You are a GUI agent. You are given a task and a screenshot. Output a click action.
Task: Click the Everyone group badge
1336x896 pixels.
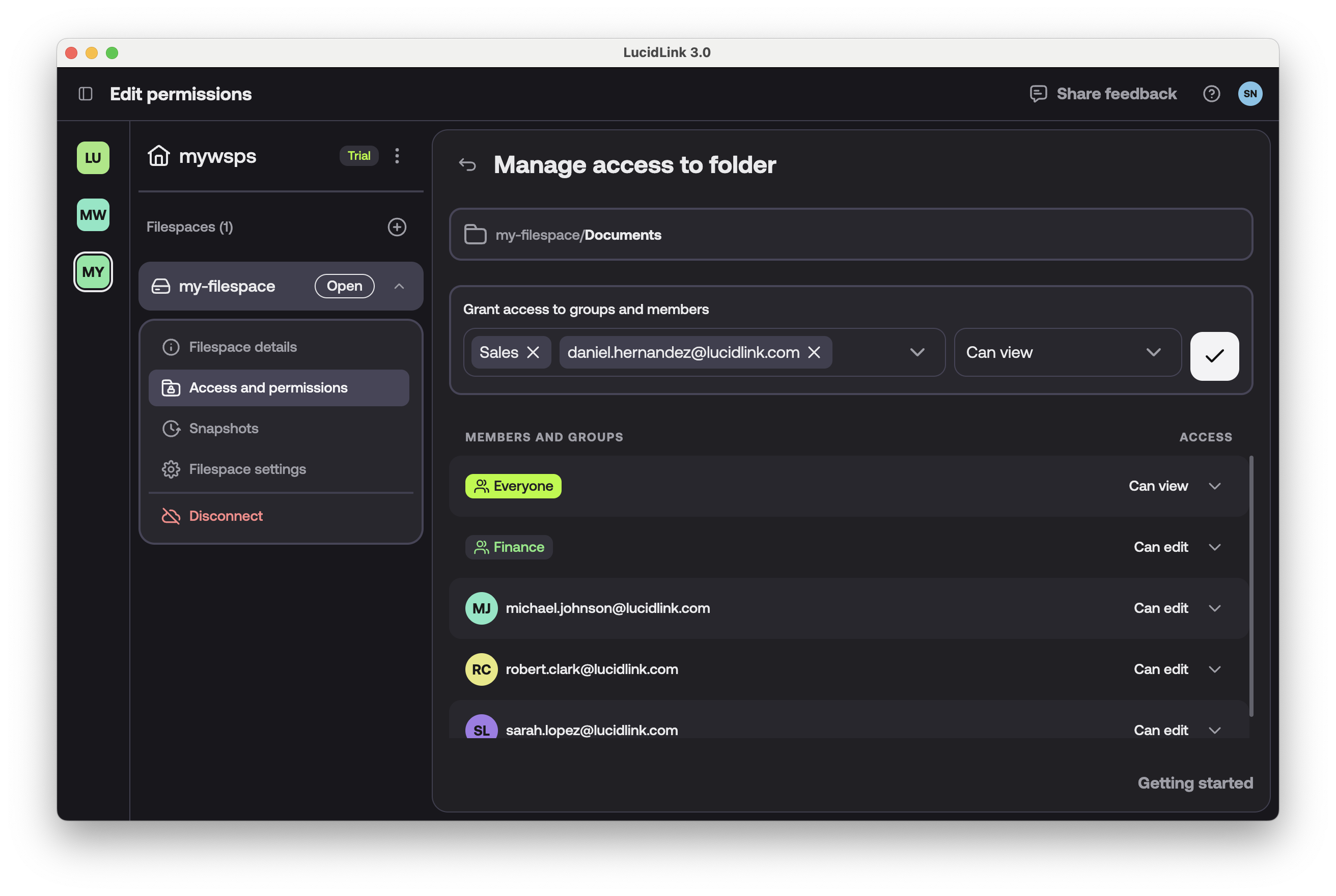[513, 486]
